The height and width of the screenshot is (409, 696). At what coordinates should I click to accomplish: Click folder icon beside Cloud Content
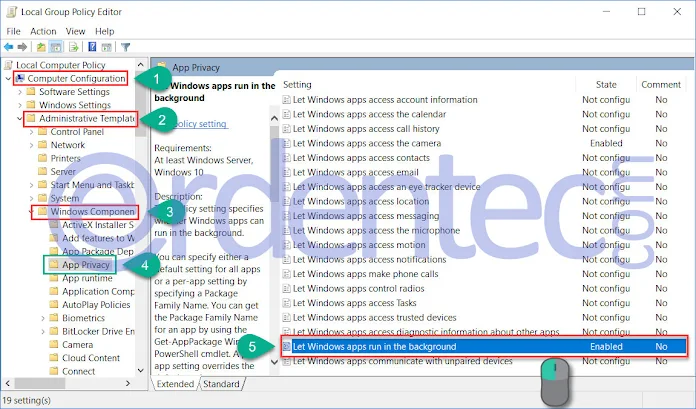click(x=54, y=358)
